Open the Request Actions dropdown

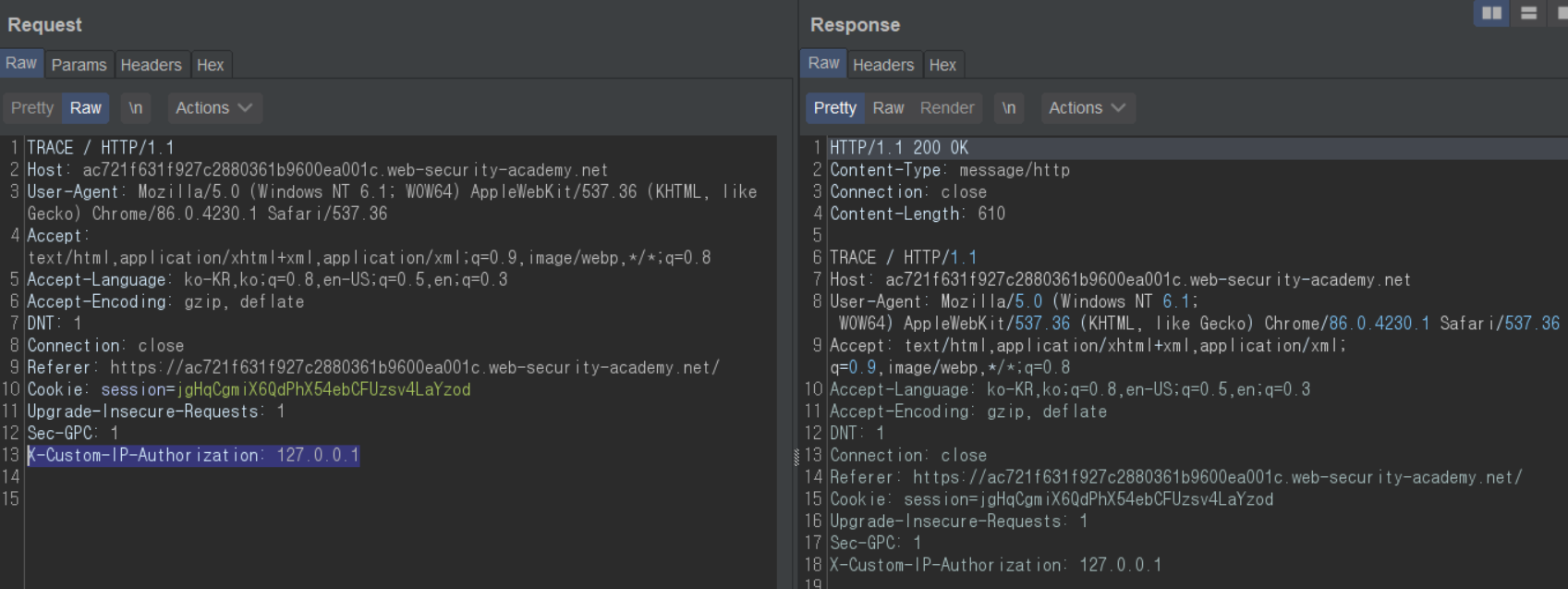(213, 108)
